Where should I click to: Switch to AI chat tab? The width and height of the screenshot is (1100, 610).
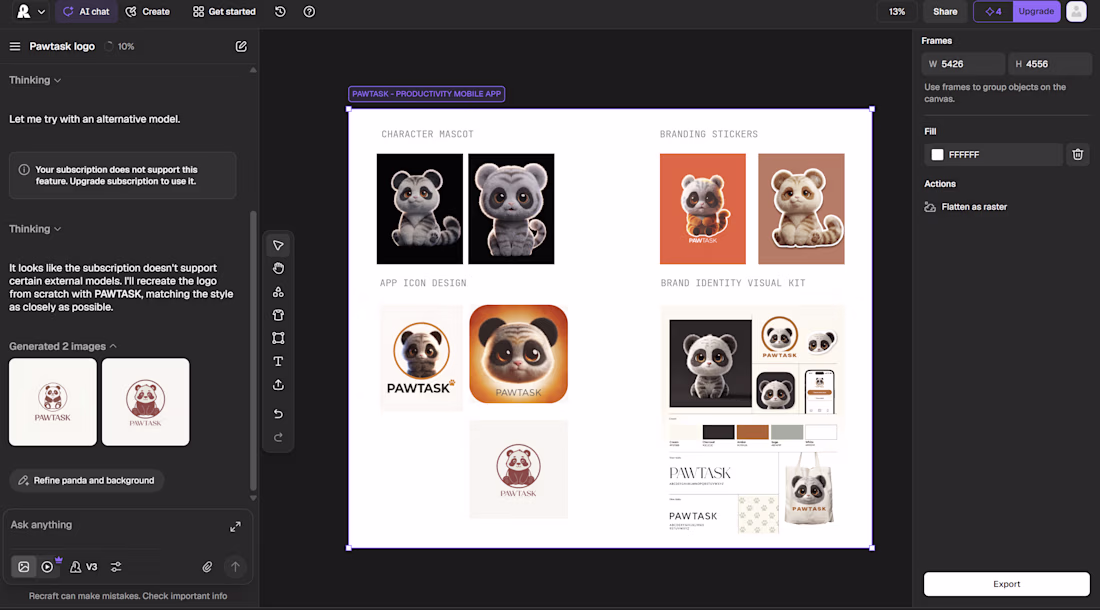tap(86, 11)
